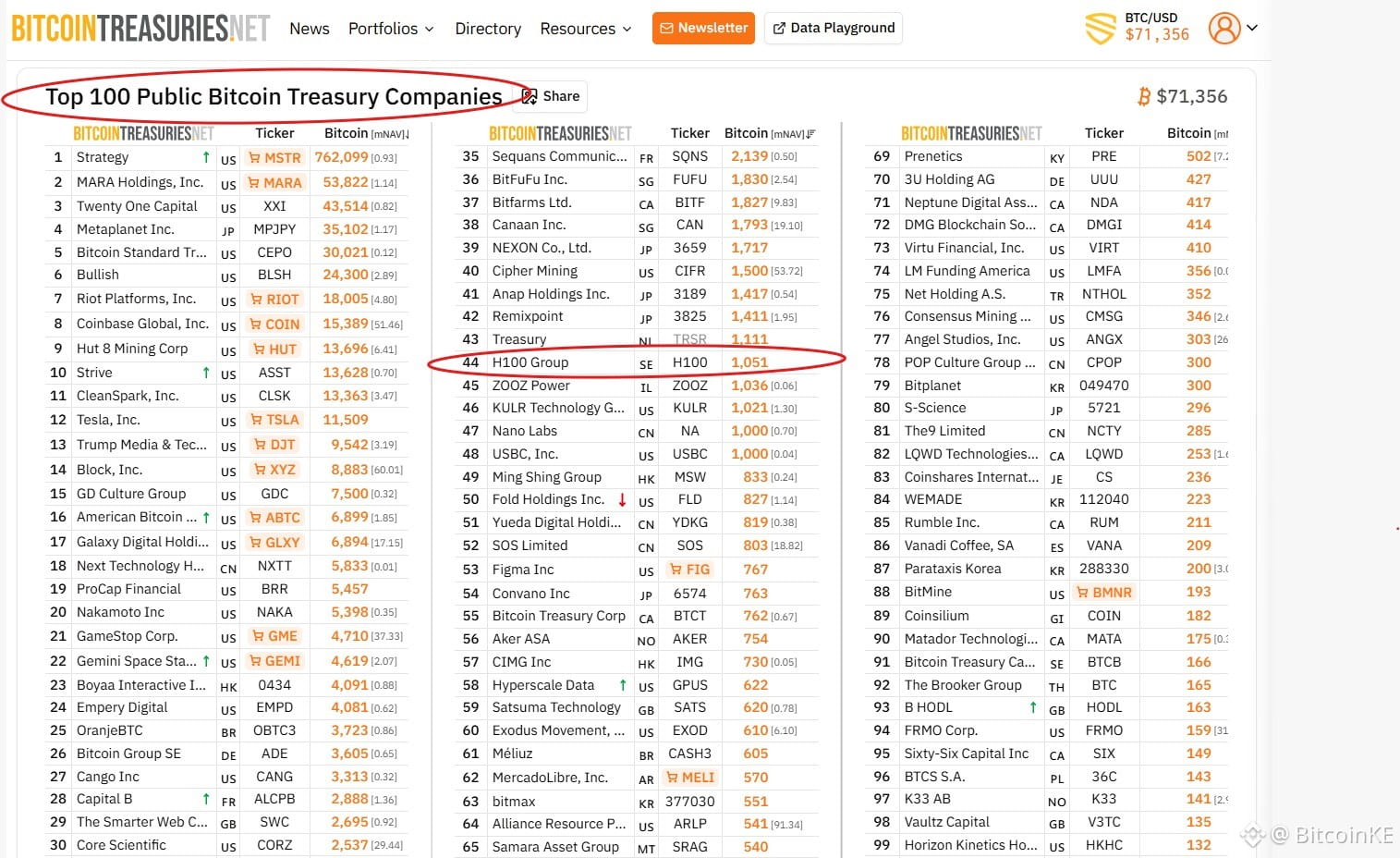Click the HUT ticker cart badge
Screen dimensions: 1400x858
click(274, 349)
